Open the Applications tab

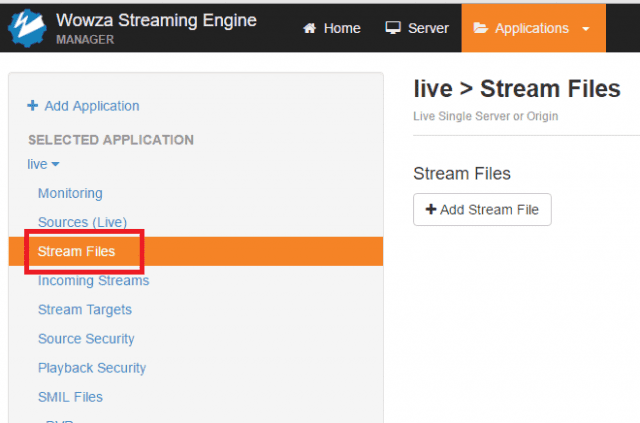click(x=533, y=28)
